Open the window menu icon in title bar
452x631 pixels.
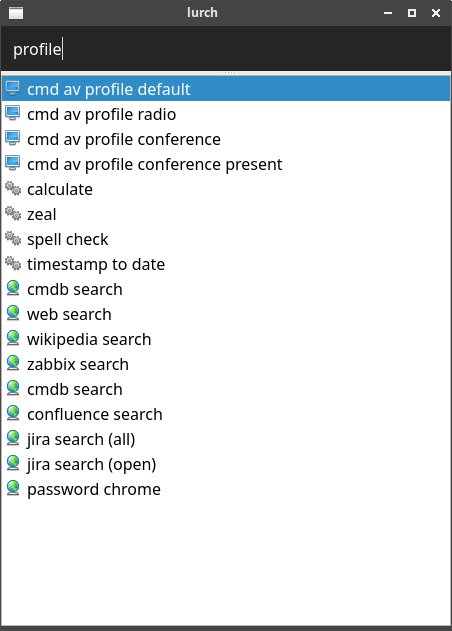point(16,13)
